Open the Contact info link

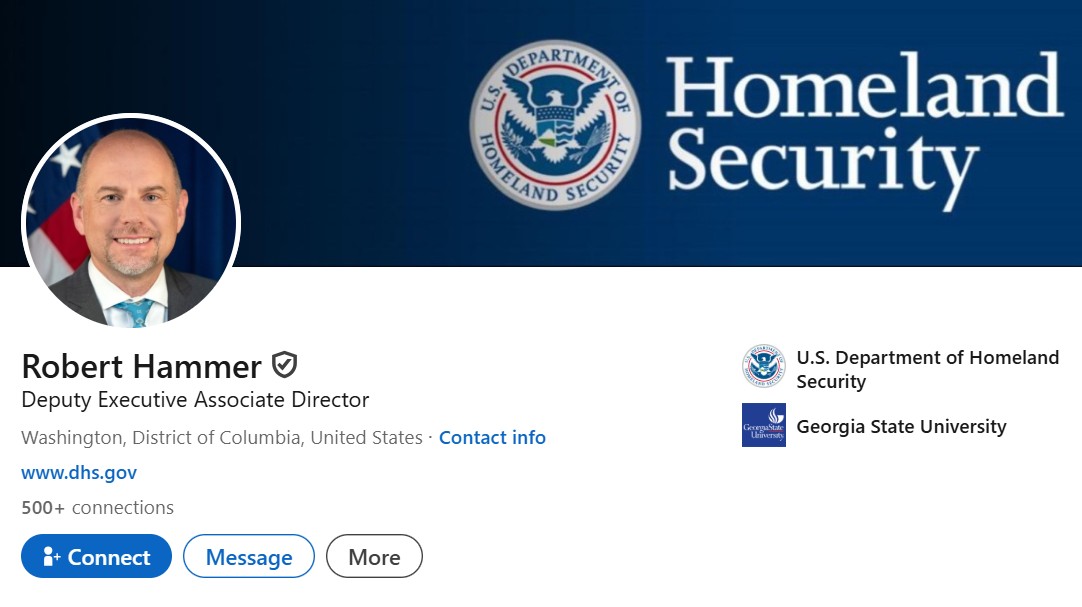coord(492,437)
